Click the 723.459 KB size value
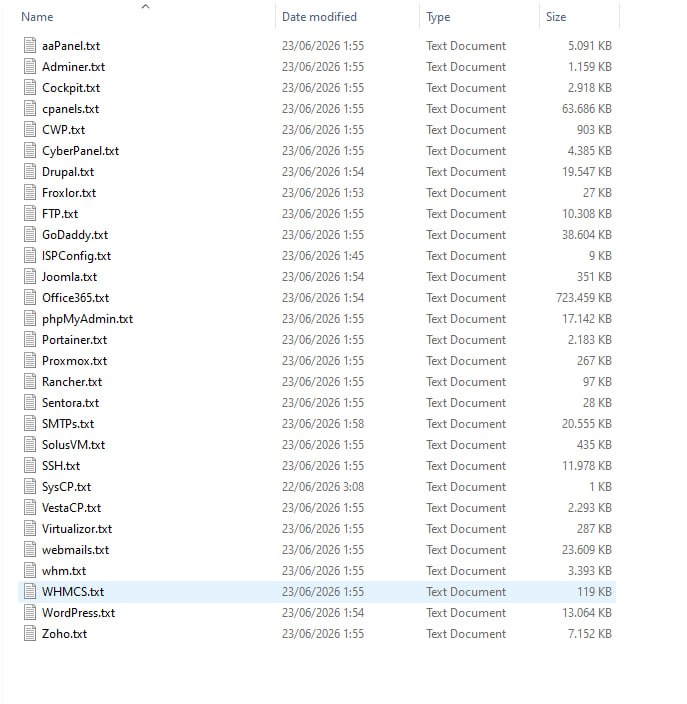687x704 pixels. [584, 297]
